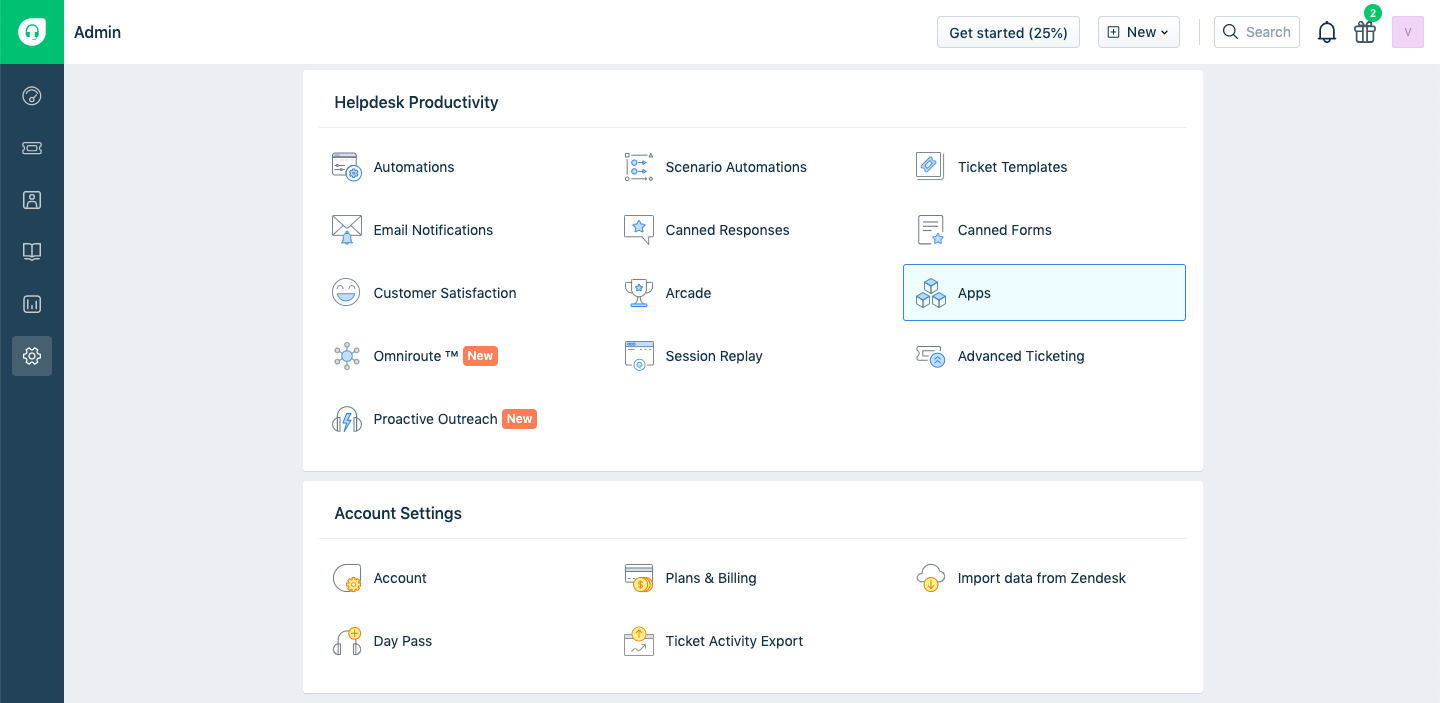Viewport: 1440px width, 703px height.
Task: Open Scenario Automations
Action: coord(735,167)
